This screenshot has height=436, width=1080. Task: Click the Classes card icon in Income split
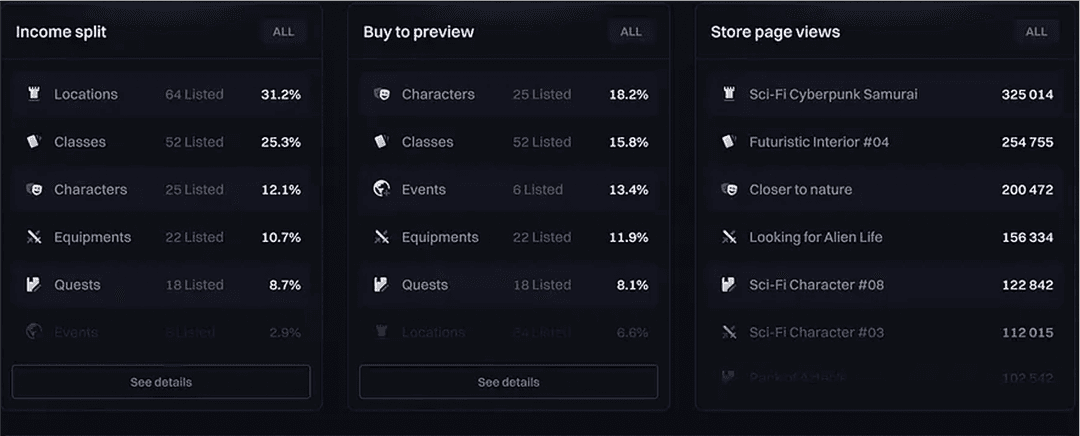click(x=34, y=142)
